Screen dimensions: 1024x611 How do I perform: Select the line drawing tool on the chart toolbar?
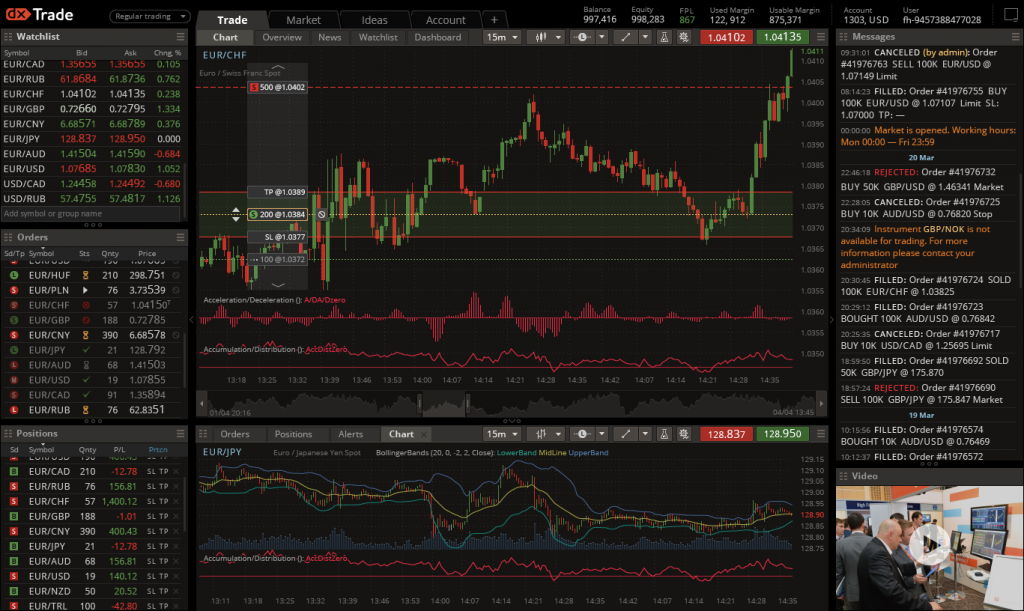point(626,37)
